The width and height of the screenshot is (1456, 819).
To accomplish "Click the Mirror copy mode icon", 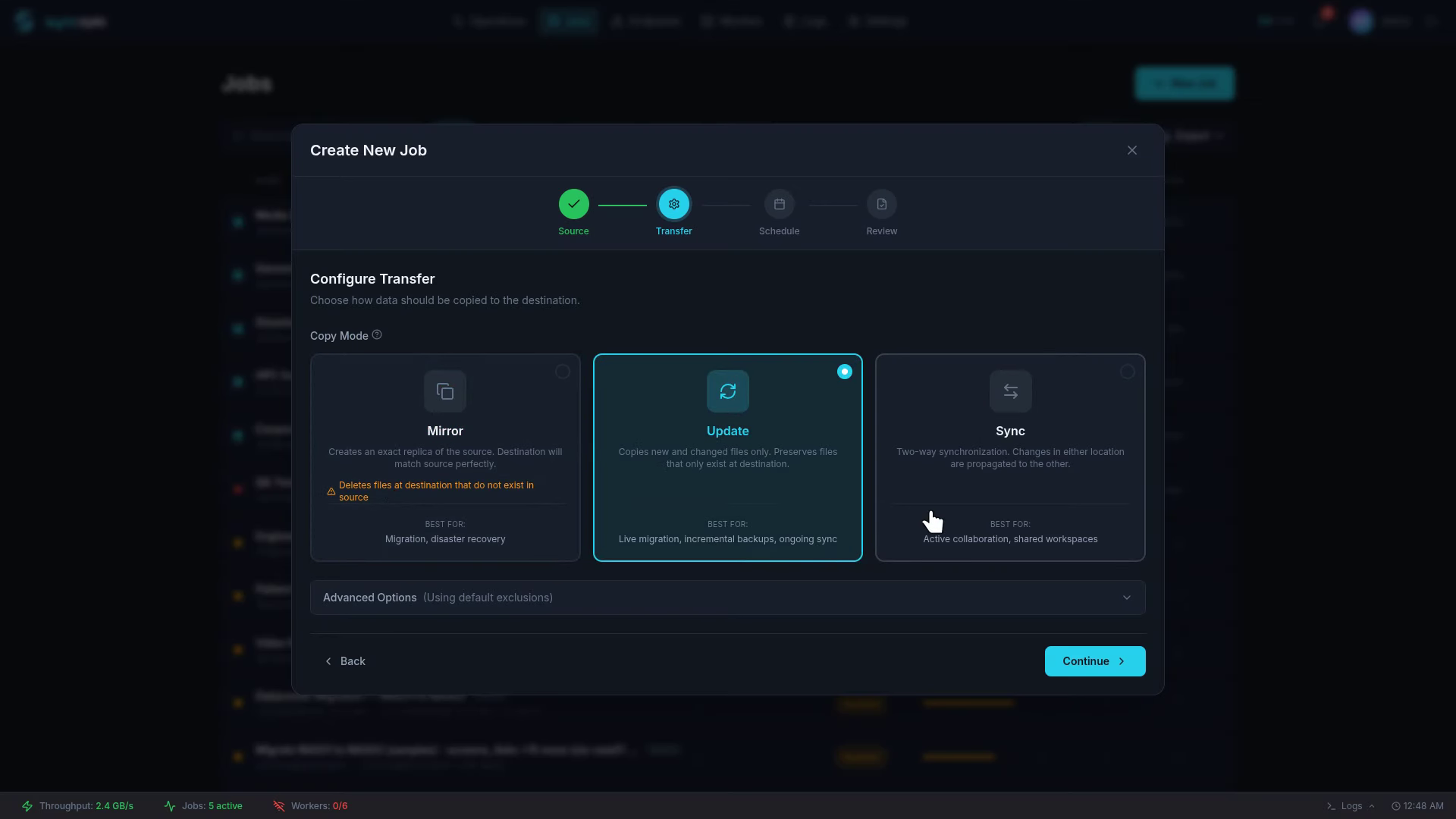I will pos(445,391).
